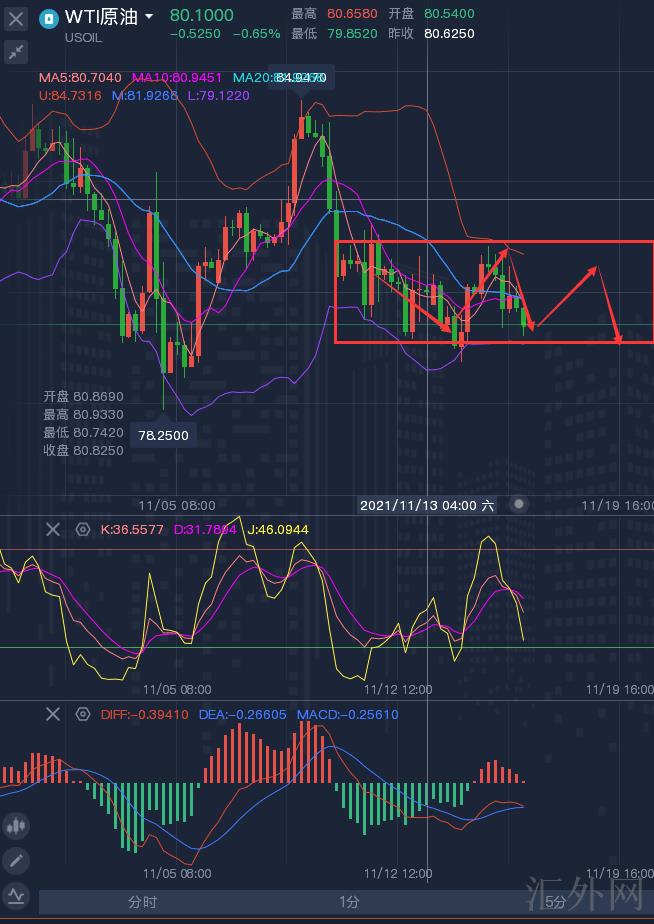Click the line indicator icon at bottom-left
The image size is (654, 924).
(x=16, y=895)
